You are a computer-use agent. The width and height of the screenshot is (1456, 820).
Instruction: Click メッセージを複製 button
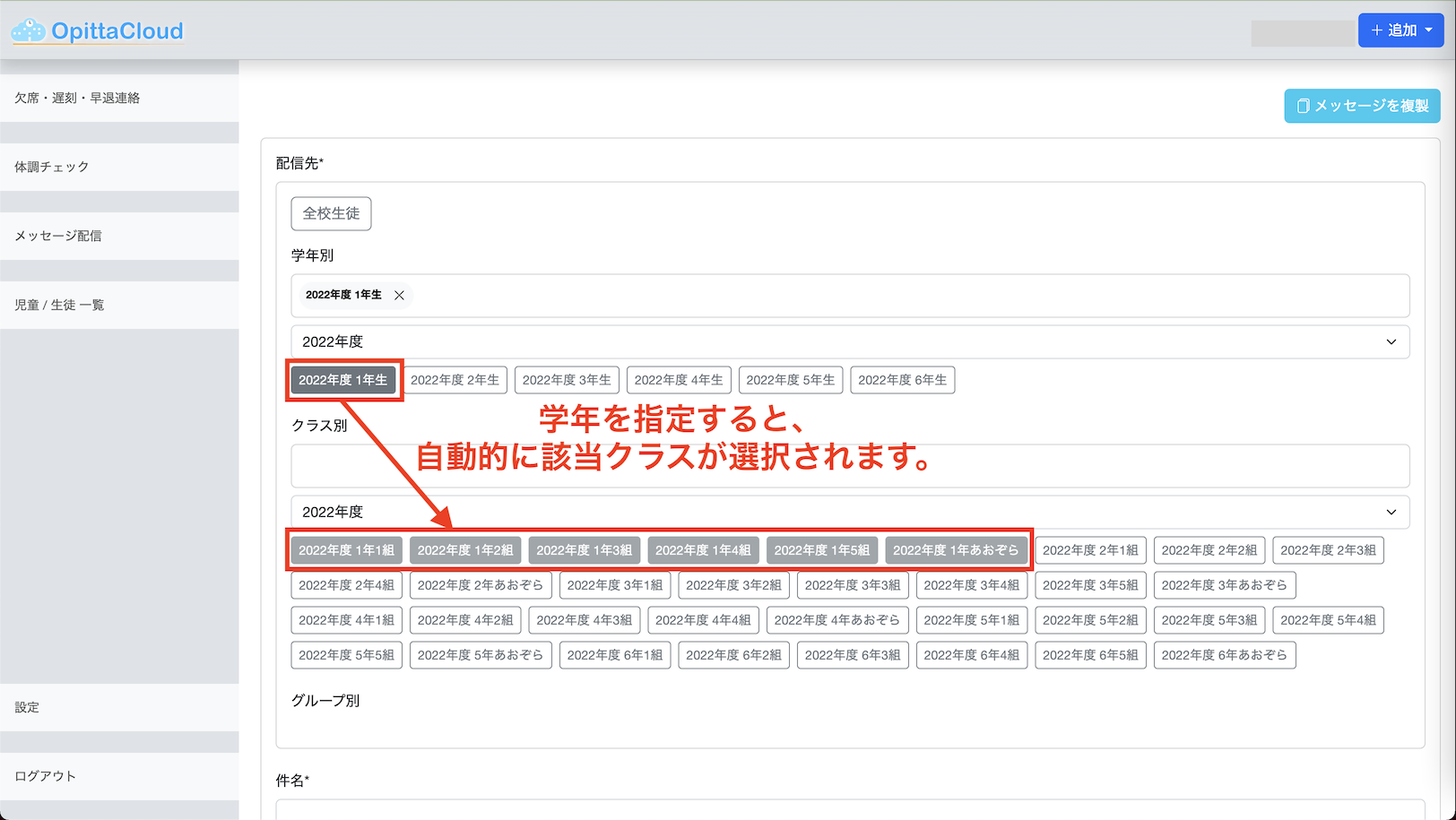point(1362,106)
